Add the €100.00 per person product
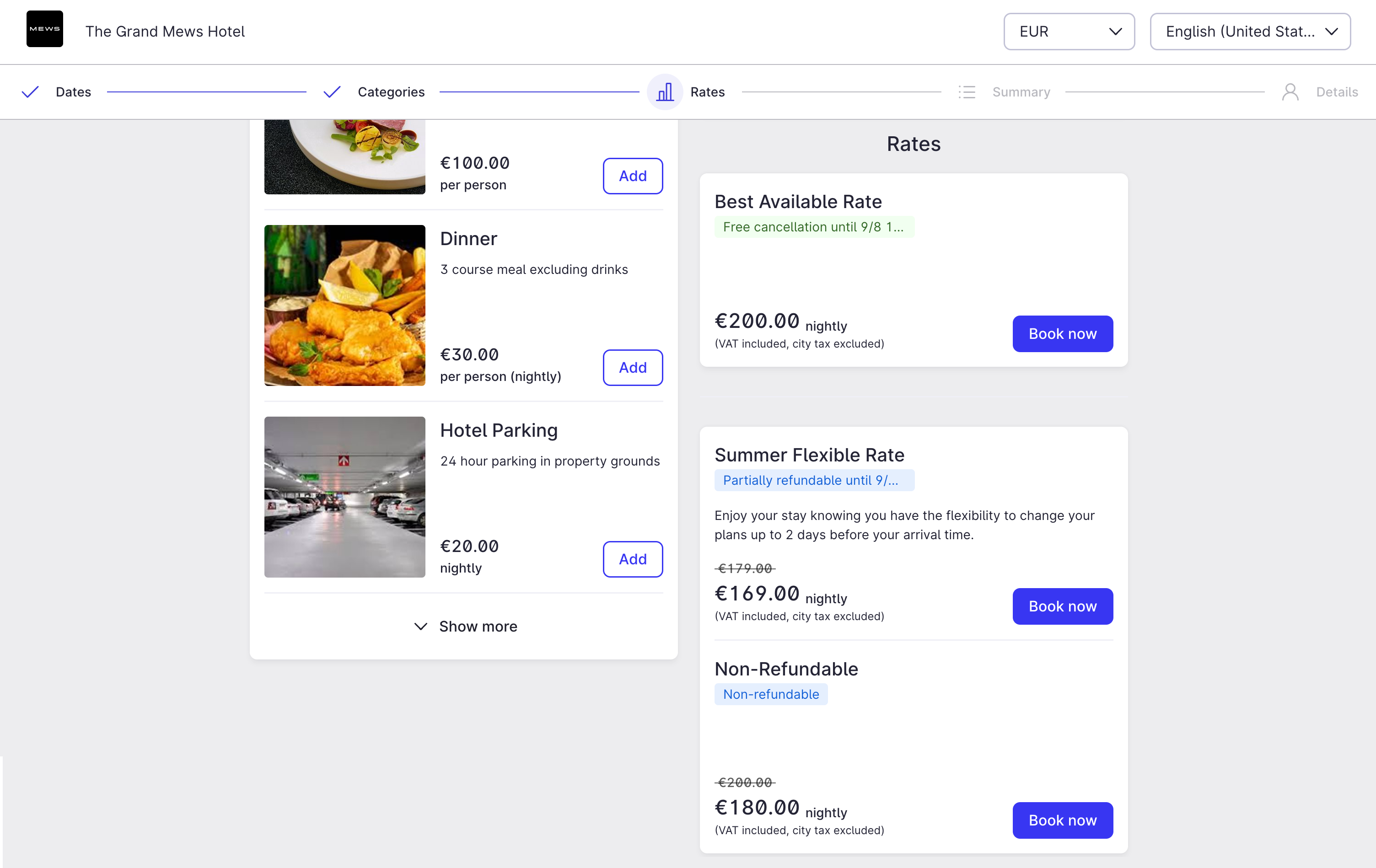The height and width of the screenshot is (868, 1376). click(x=633, y=176)
